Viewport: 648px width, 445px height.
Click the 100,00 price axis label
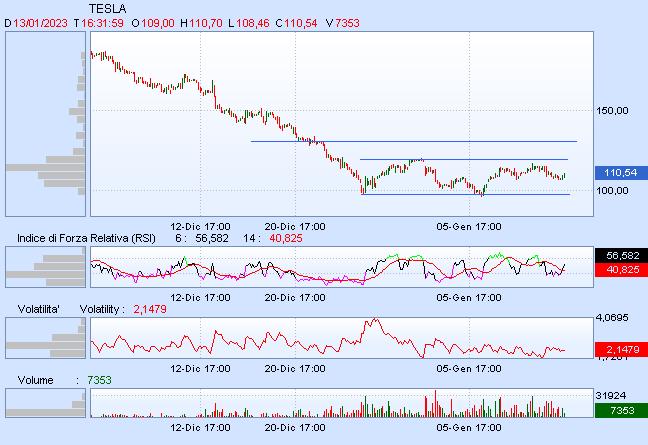[612, 190]
